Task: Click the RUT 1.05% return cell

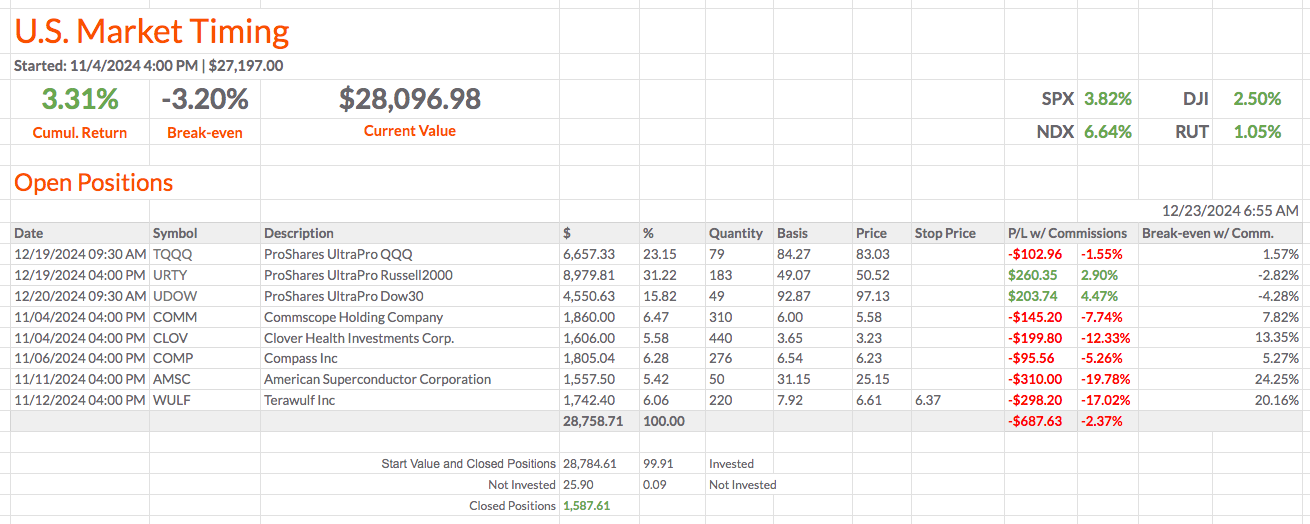Action: tap(1257, 132)
